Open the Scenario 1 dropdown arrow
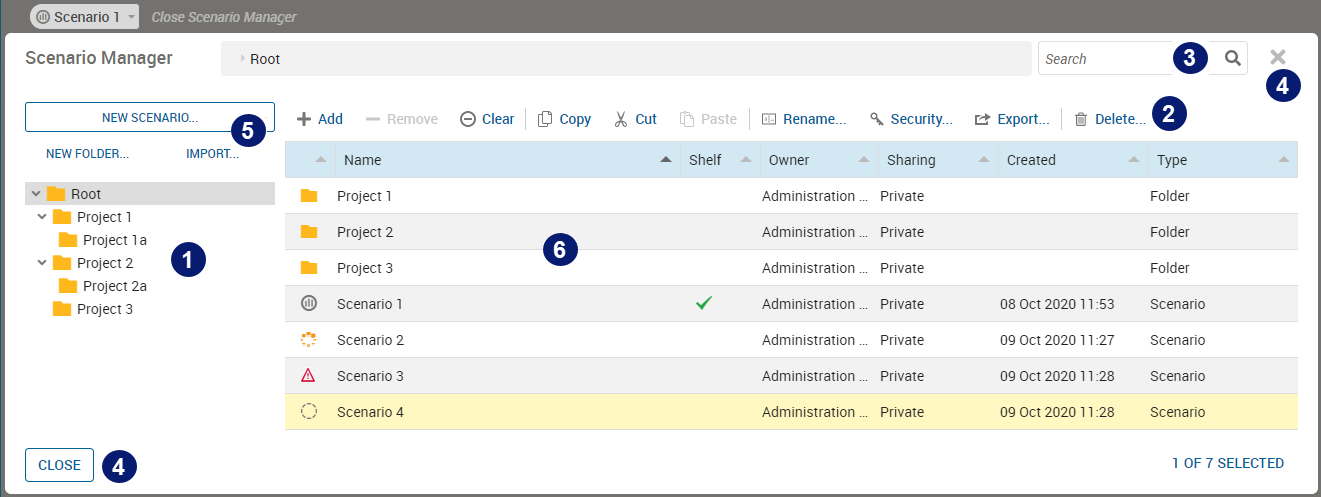The width and height of the screenshot is (1321, 497). (131, 17)
